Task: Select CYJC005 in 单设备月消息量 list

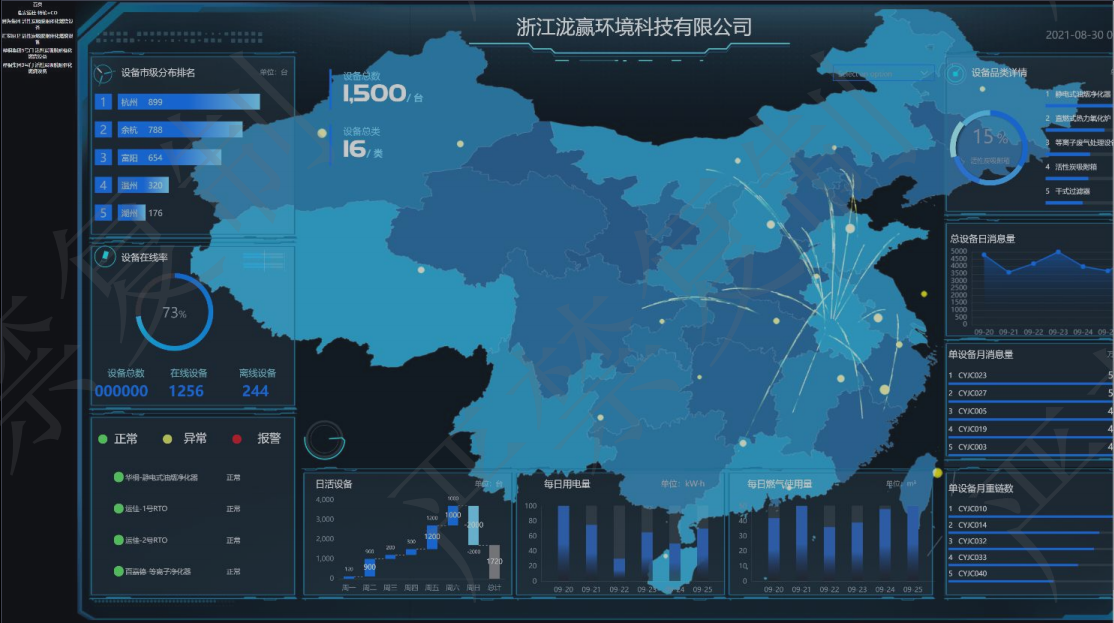Action: coord(972,411)
